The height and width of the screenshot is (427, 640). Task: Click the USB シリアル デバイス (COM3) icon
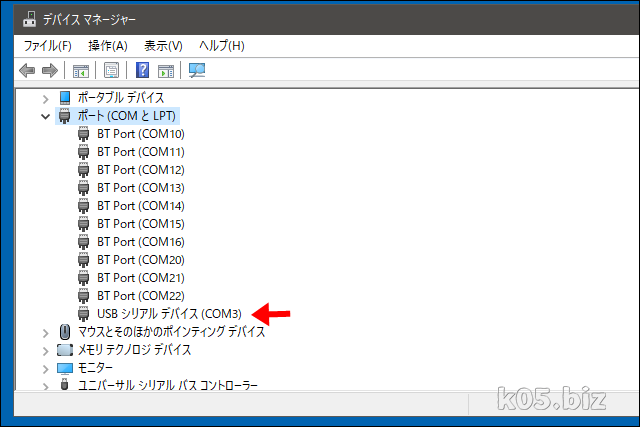pyautogui.click(x=84, y=314)
